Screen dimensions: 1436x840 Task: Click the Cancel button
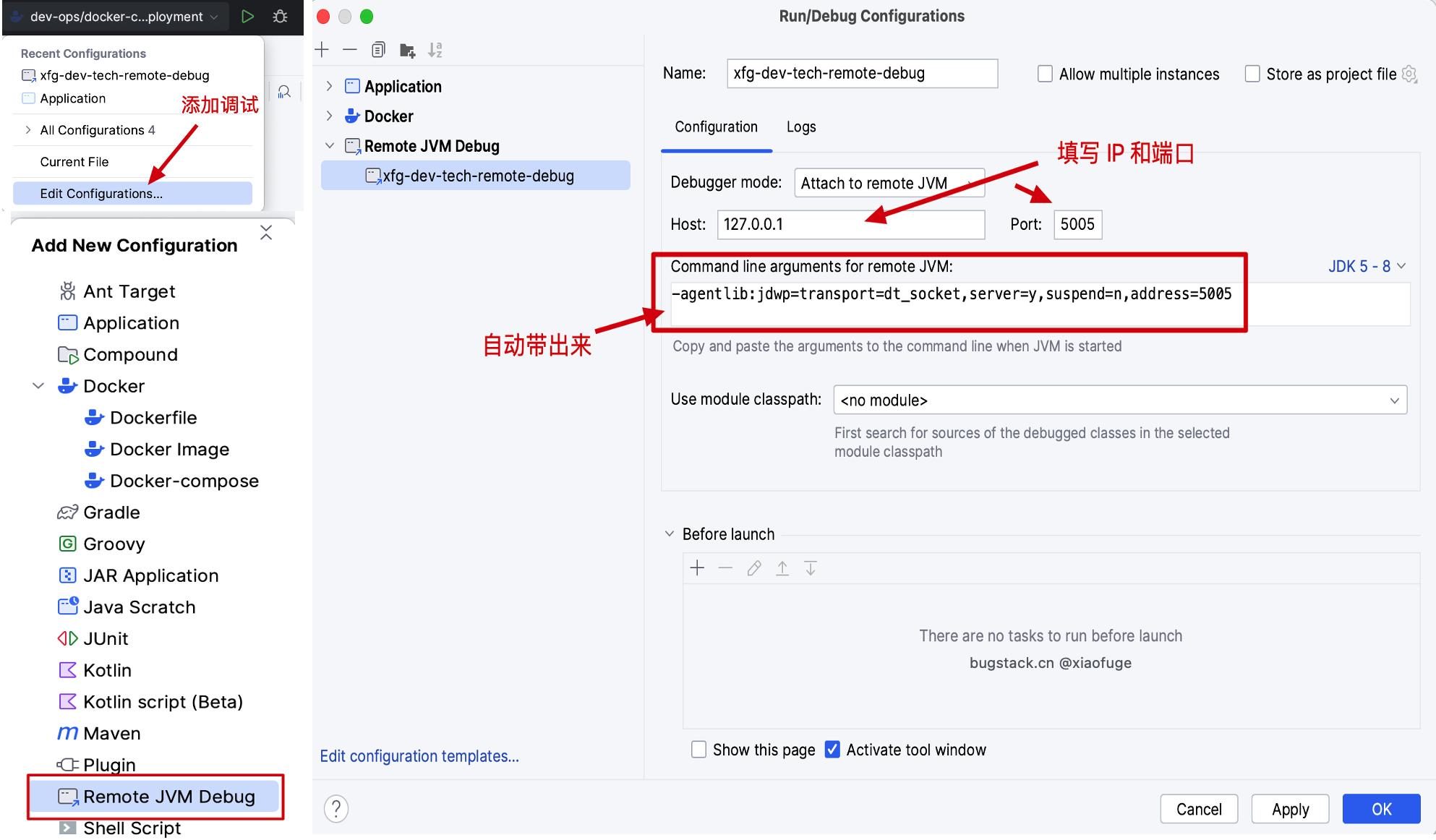coord(1199,809)
